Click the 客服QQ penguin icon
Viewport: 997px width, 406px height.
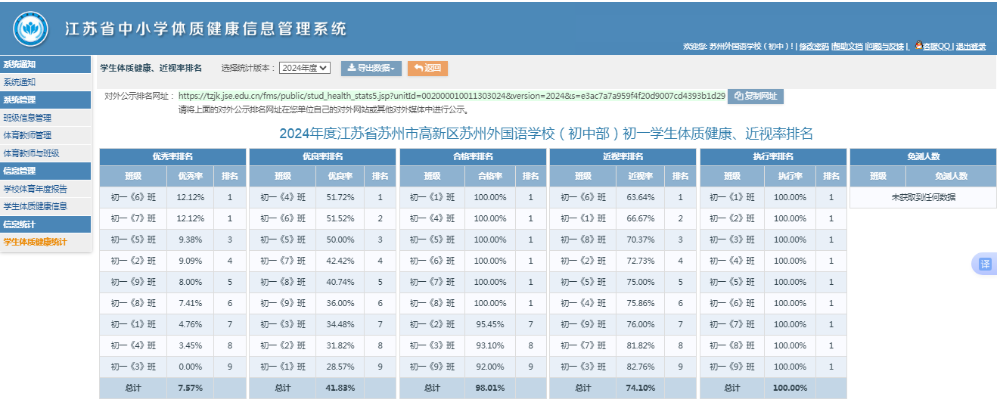click(918, 46)
